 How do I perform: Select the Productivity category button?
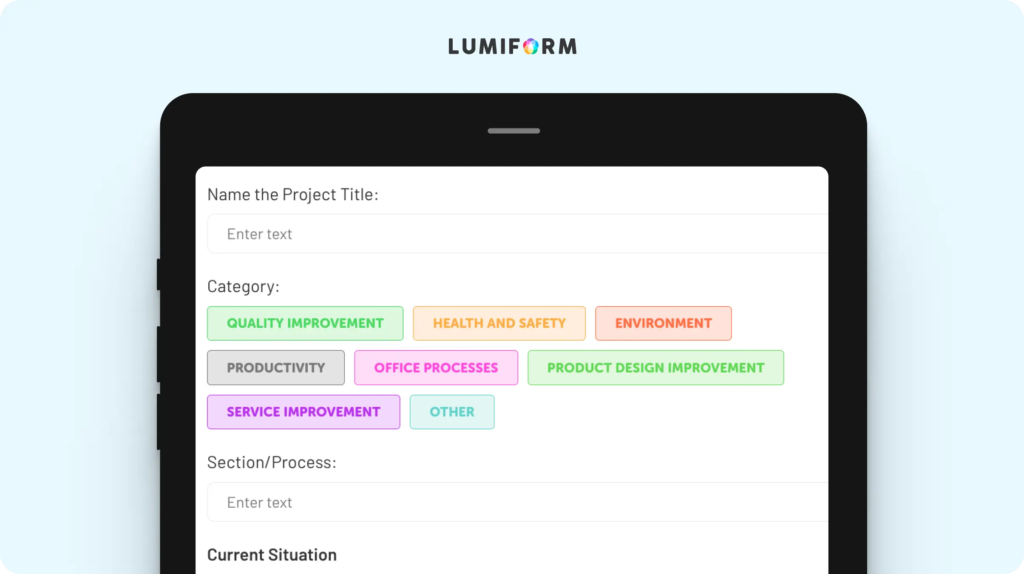pos(276,368)
